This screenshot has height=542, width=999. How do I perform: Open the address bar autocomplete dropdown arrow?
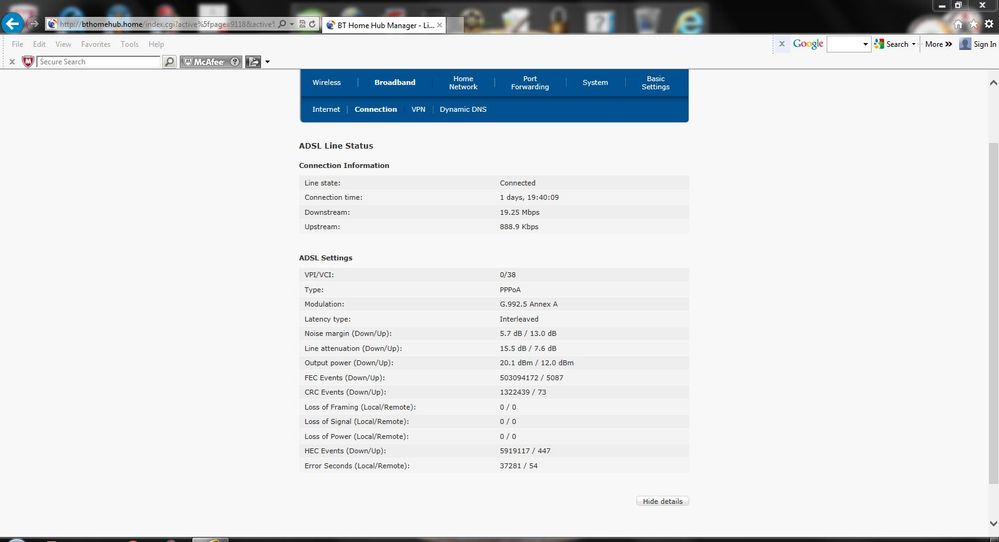(x=292, y=24)
